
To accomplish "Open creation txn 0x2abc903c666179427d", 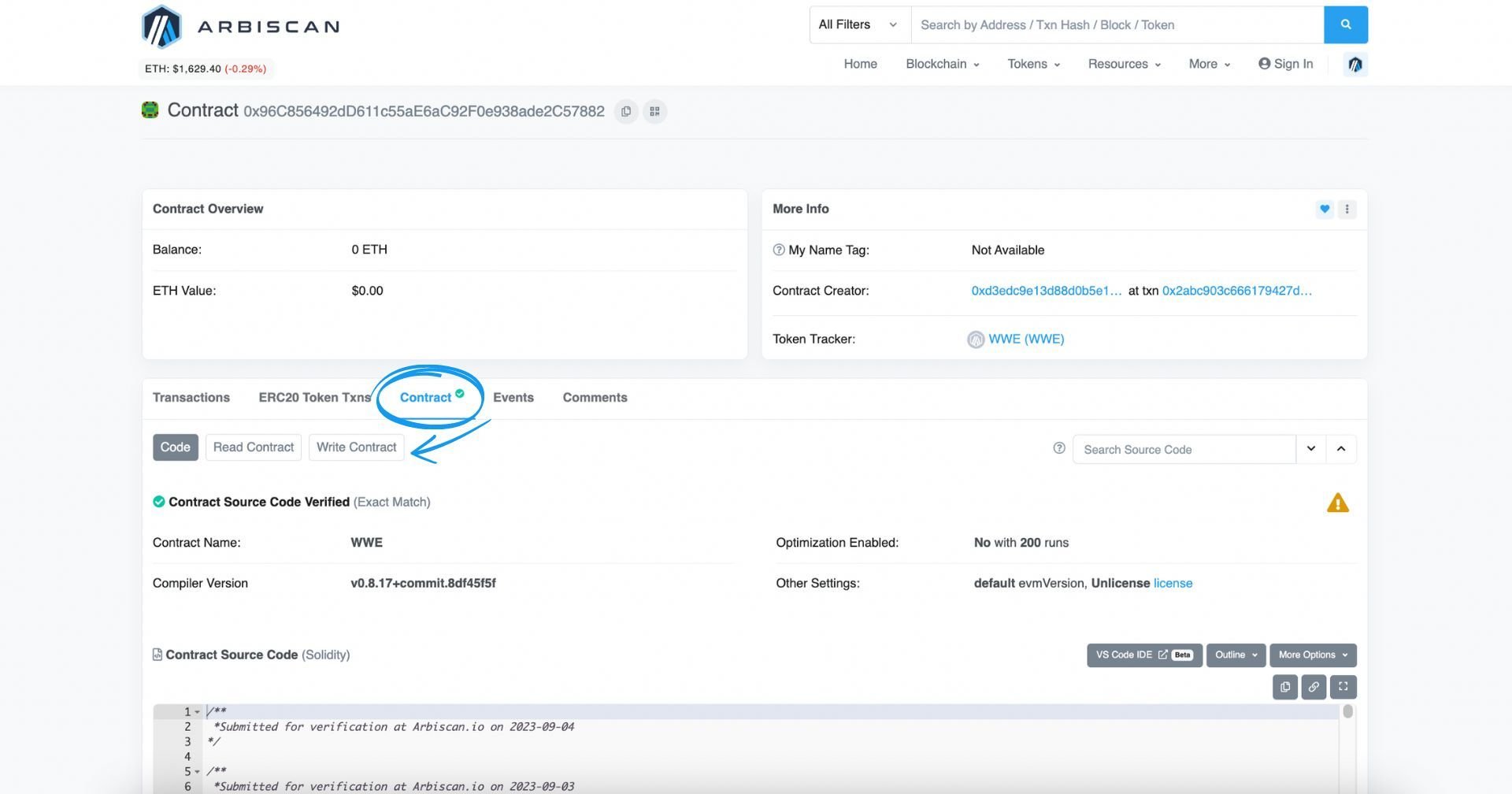I will click(1237, 291).
